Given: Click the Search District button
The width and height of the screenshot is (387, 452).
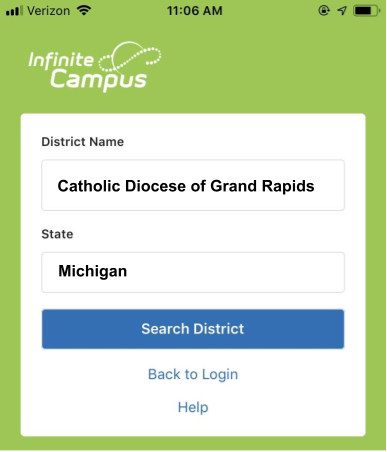Looking at the screenshot, I should pos(193,329).
